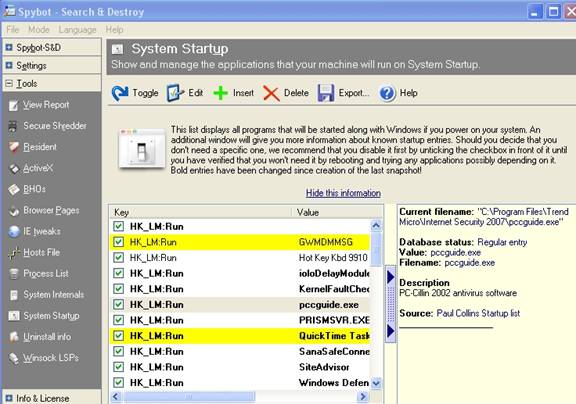Click the blue Help question icon
This screenshot has height=404, width=576.
tap(387, 93)
